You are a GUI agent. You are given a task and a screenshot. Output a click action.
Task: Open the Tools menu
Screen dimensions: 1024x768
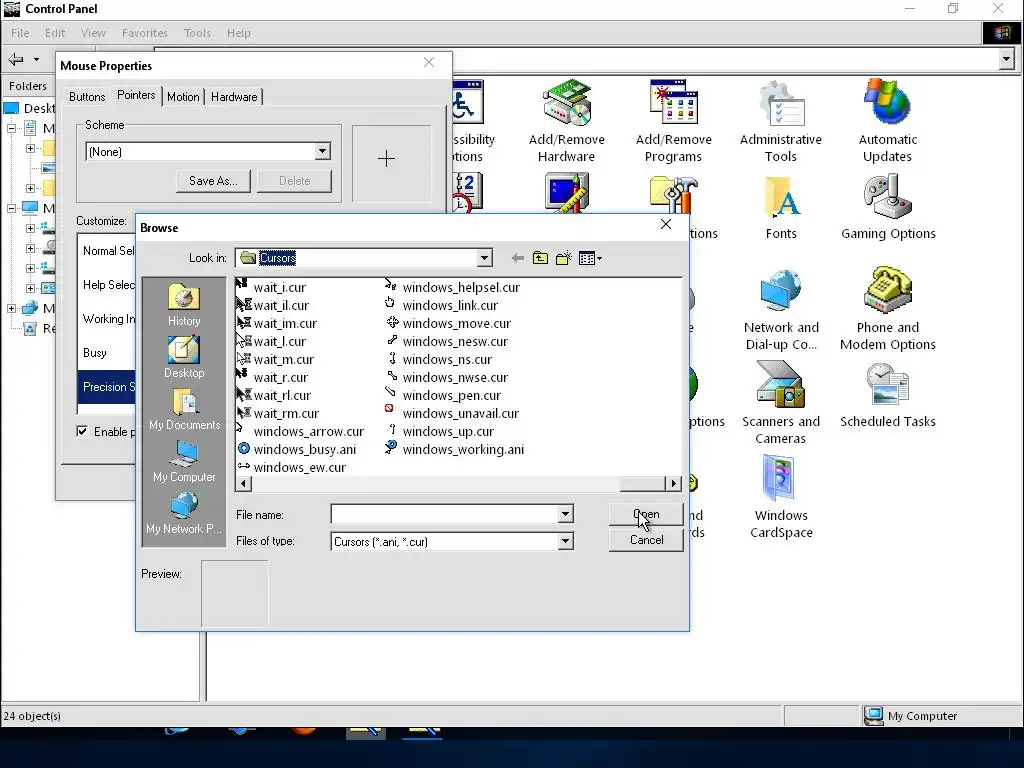click(x=197, y=33)
